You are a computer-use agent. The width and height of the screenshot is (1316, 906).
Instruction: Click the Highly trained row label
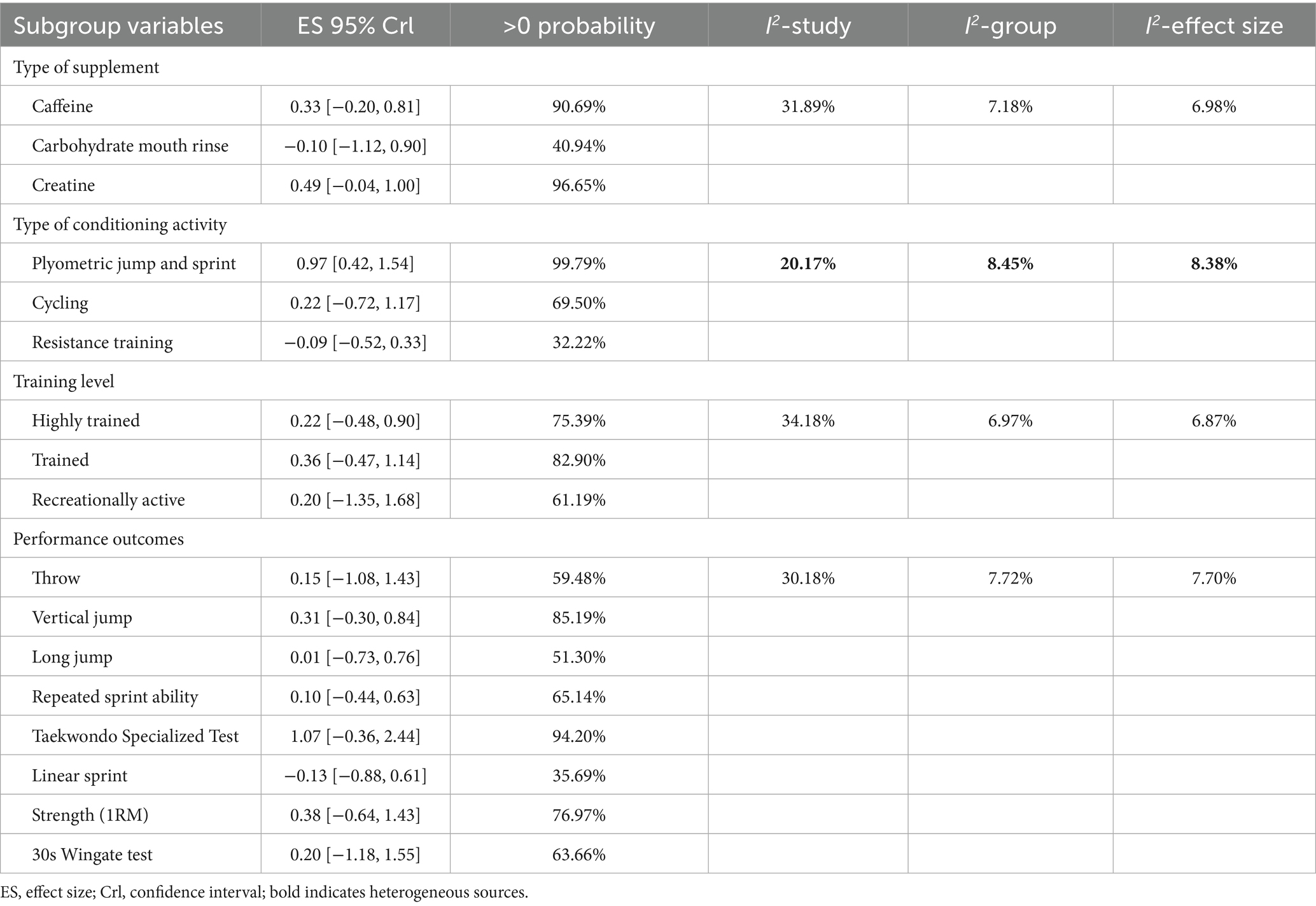click(86, 421)
